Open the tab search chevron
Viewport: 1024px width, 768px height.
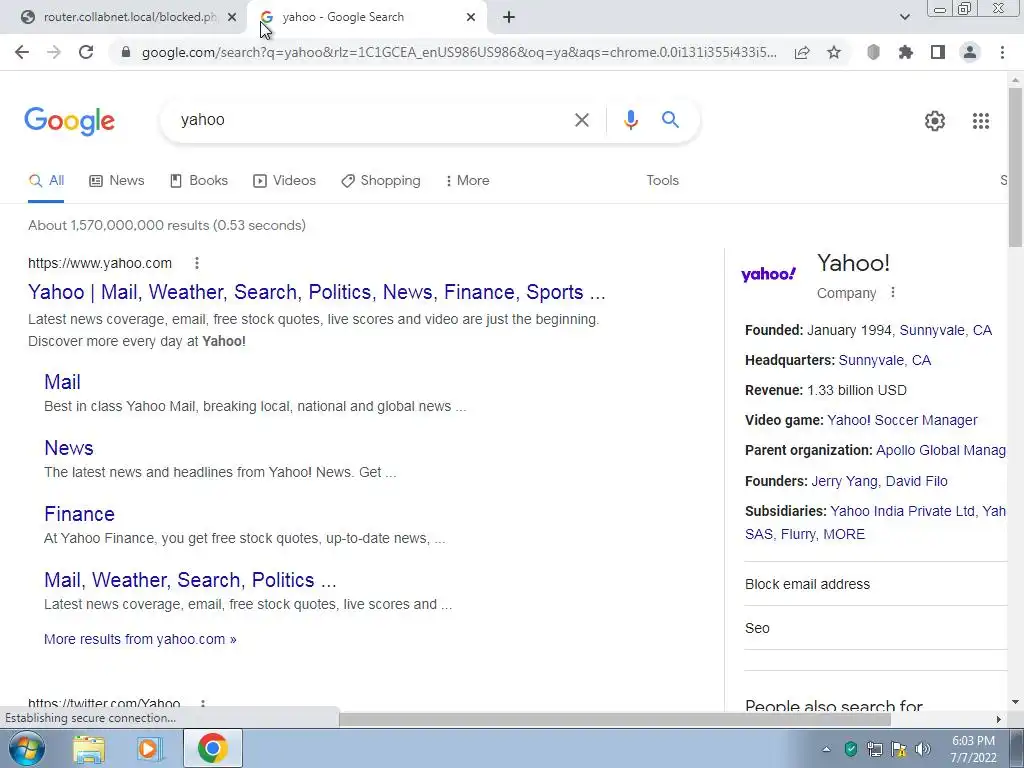click(904, 17)
